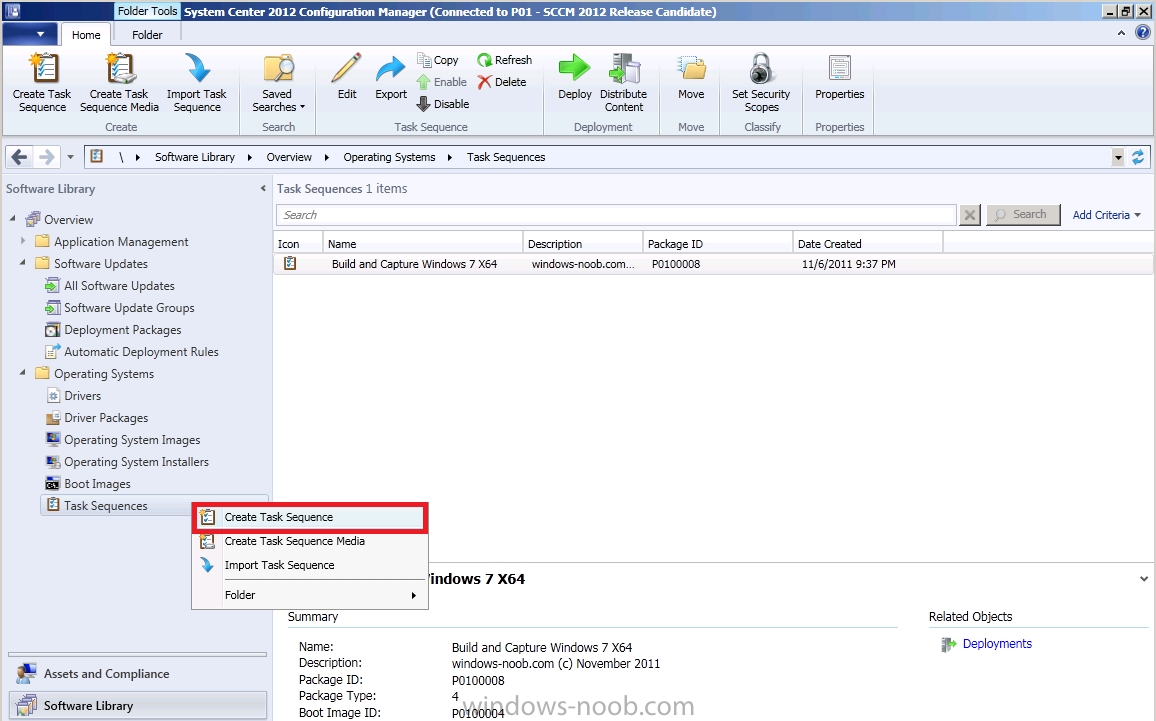Click the Search button
Viewport: 1156px width, 721px height.
1023,215
